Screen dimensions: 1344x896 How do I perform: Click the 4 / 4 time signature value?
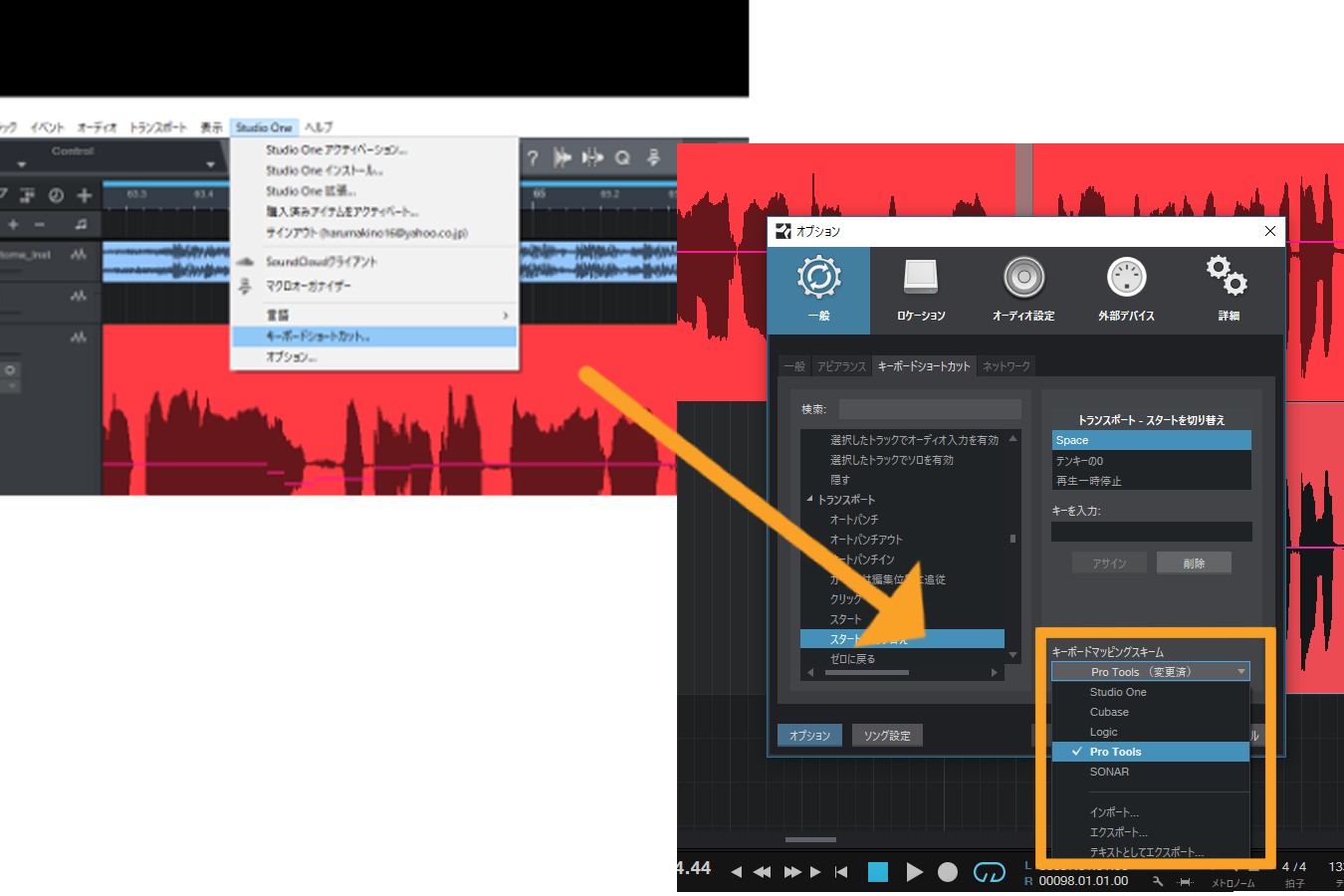(x=1294, y=867)
